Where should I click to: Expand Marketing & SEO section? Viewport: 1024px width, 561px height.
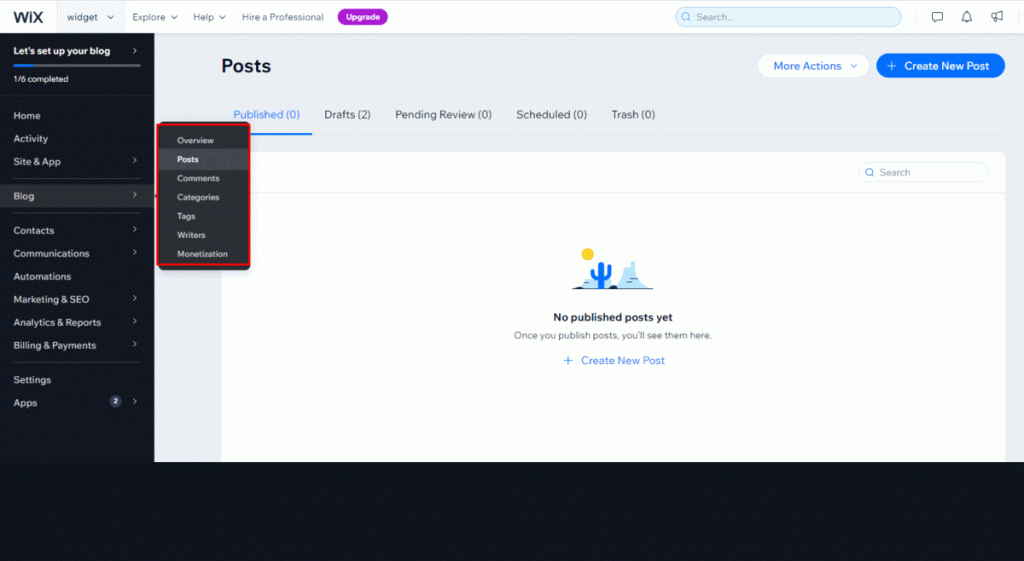click(x=75, y=300)
